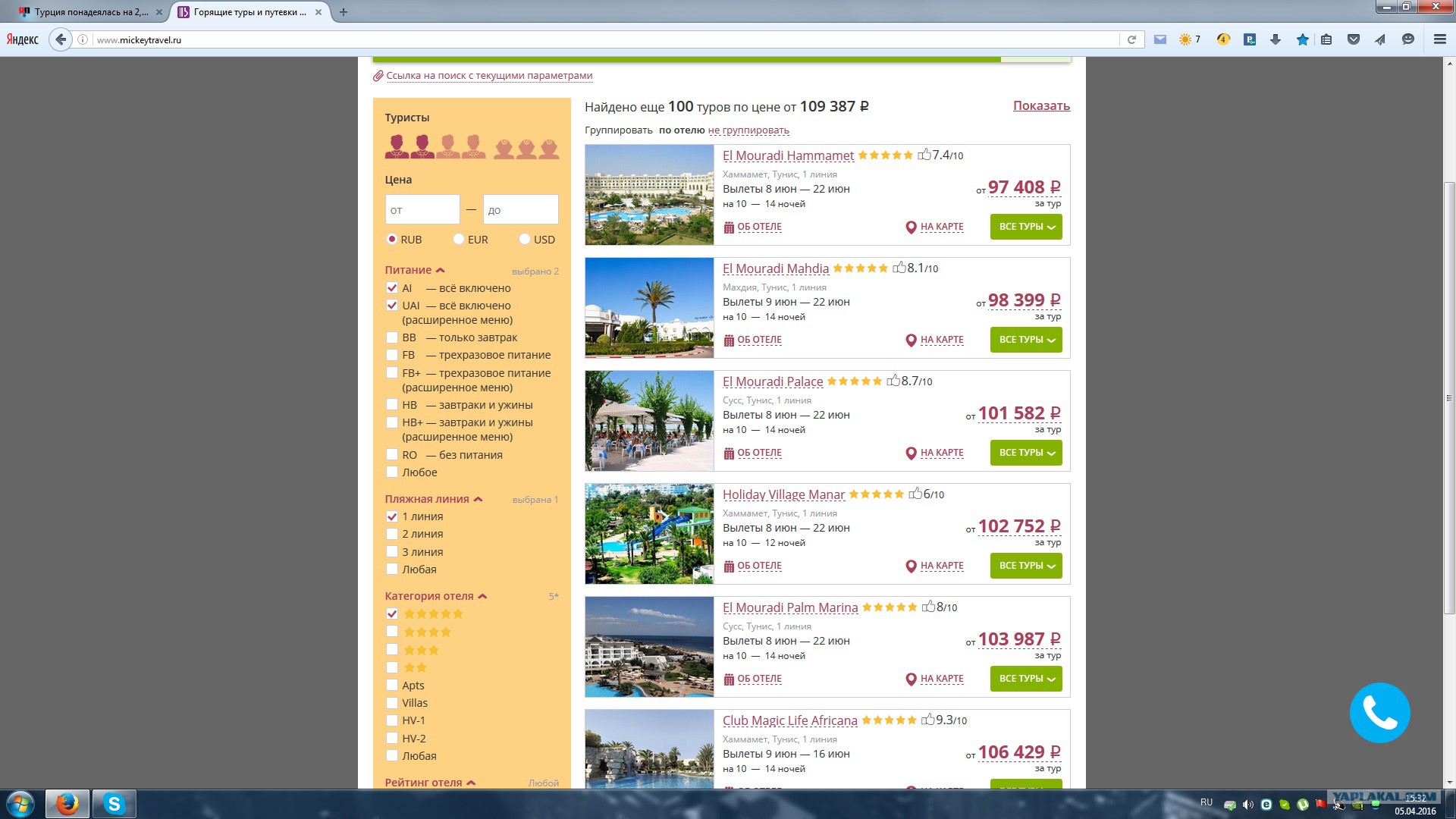1456x819 pixels.
Task: Click the blue phone call button
Action: (x=1379, y=713)
